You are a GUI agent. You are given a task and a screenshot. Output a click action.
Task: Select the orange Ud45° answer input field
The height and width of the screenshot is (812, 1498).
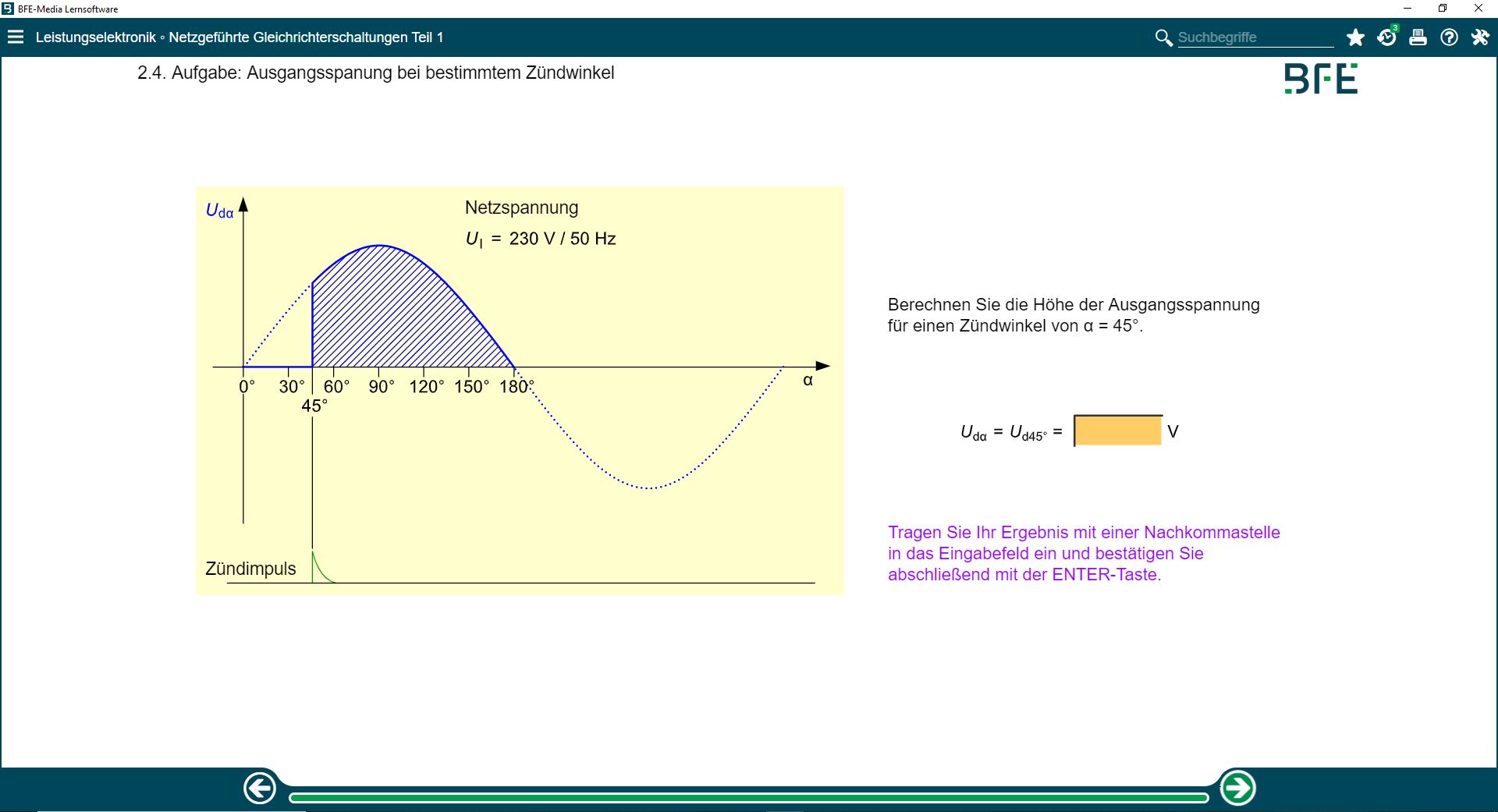[x=1118, y=431]
